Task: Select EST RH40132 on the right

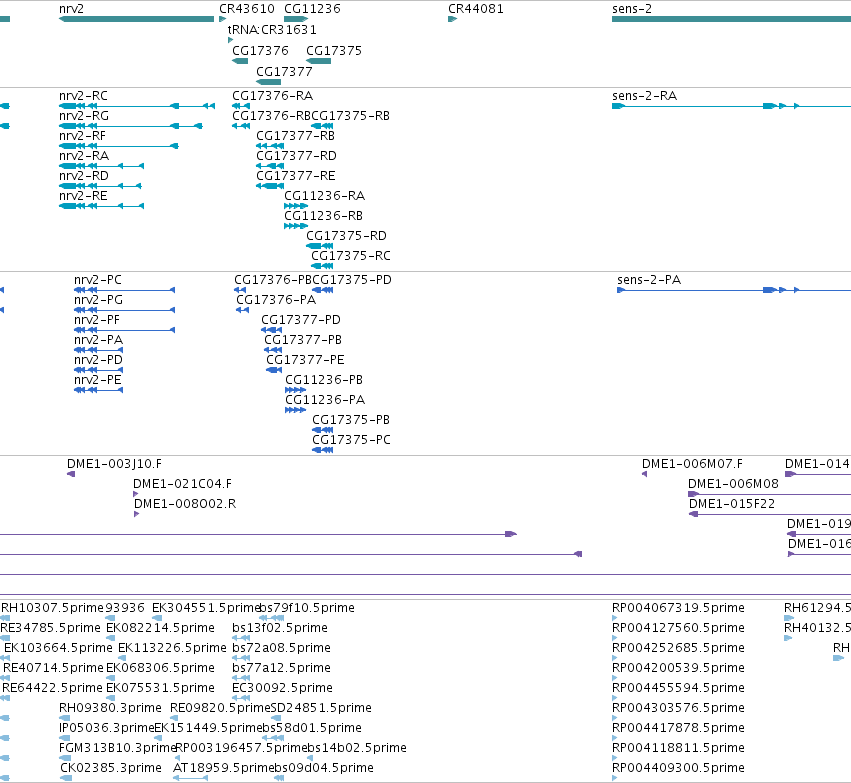Action: pos(817,628)
